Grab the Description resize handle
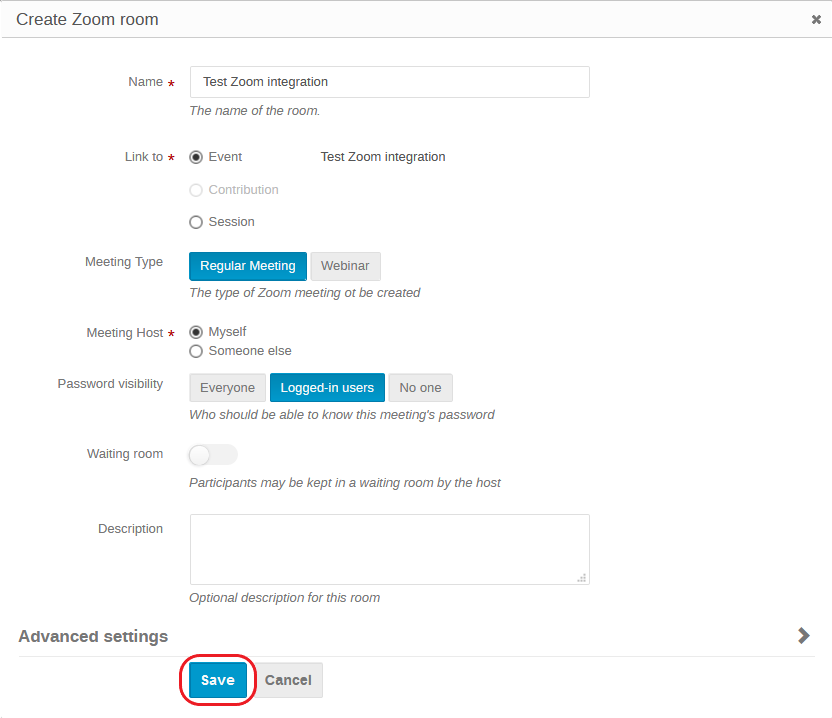 (582, 578)
